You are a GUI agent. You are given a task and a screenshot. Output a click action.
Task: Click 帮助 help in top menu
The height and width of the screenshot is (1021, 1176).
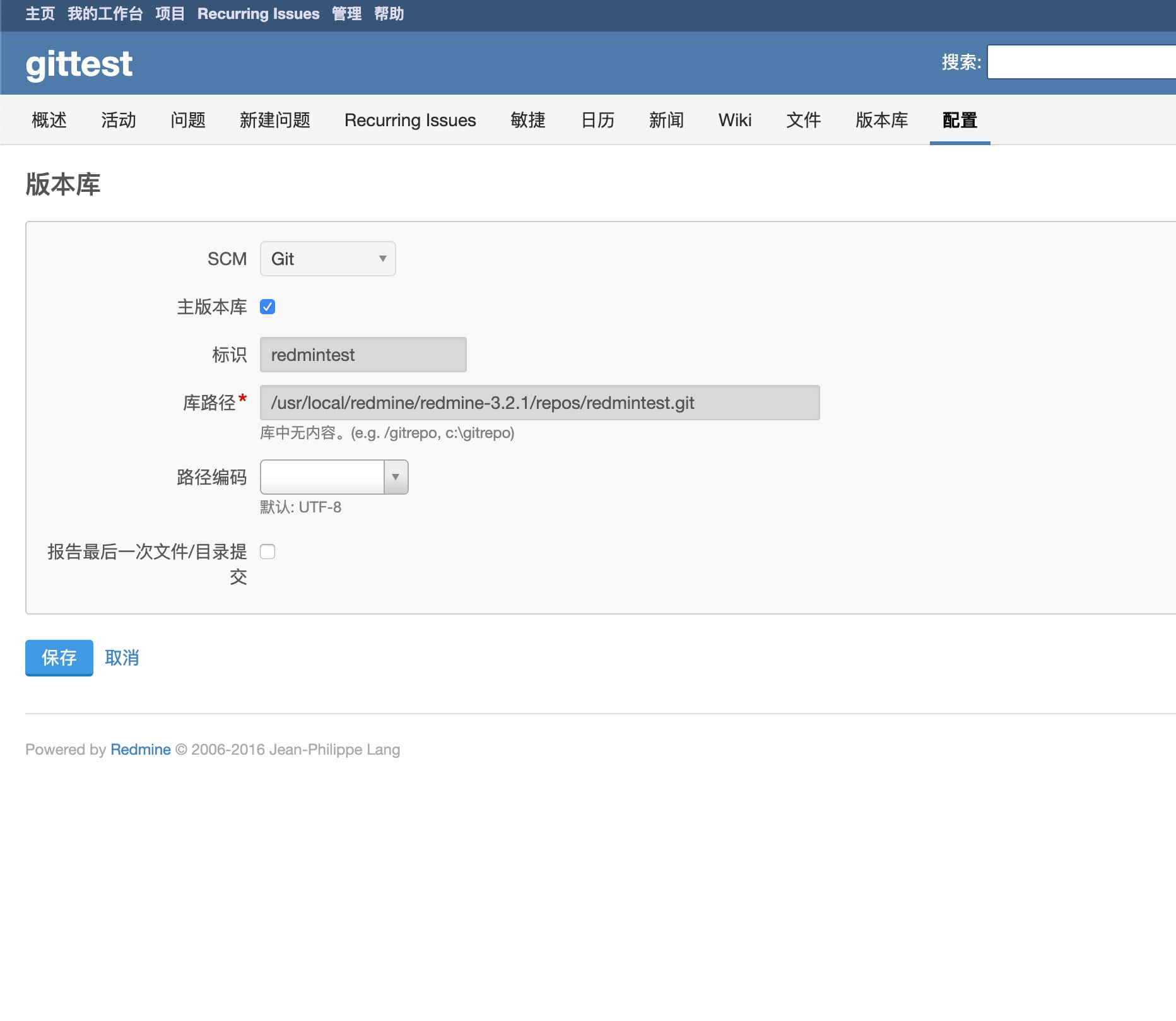coord(389,14)
